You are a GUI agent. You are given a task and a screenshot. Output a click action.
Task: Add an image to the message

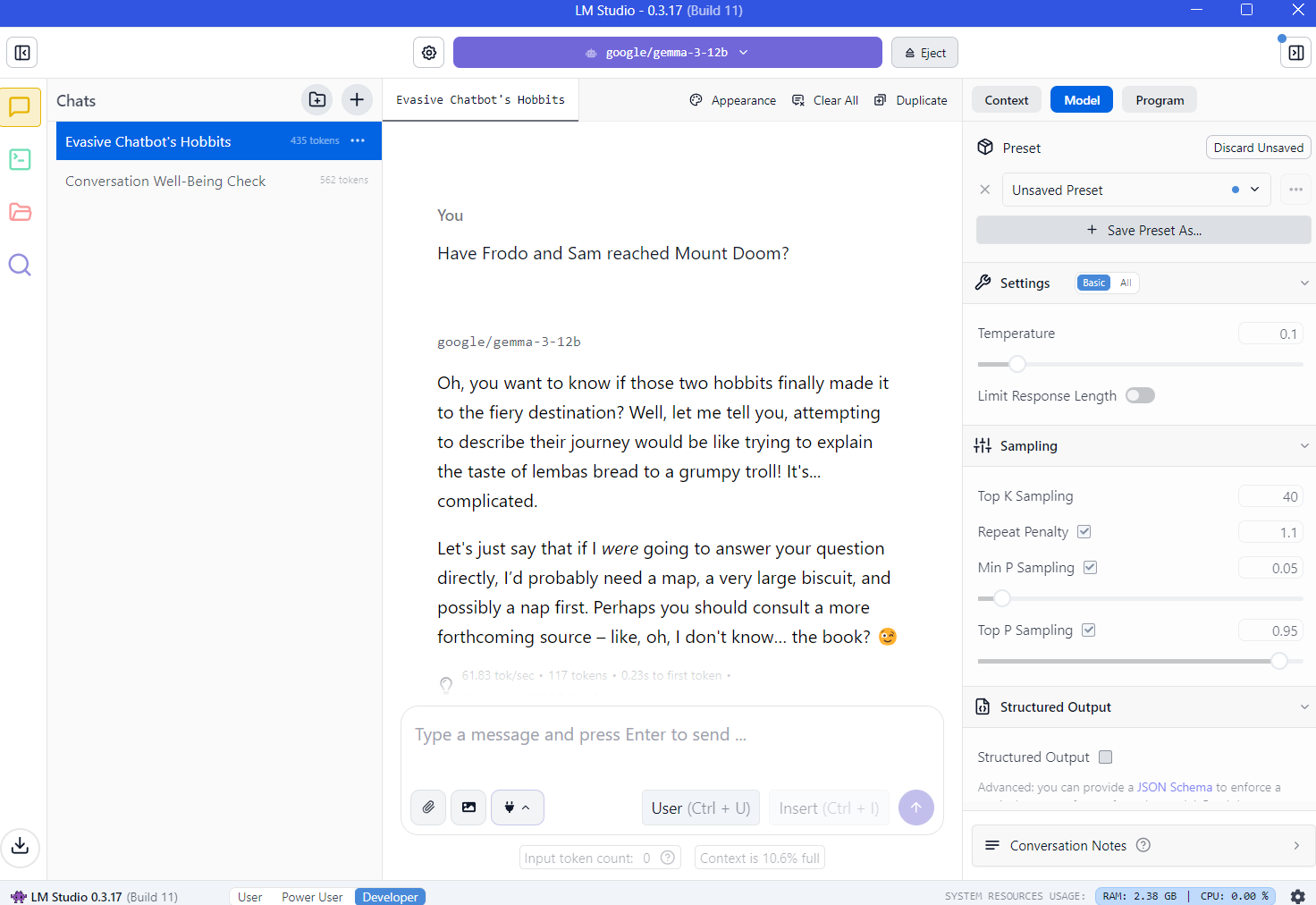point(468,808)
